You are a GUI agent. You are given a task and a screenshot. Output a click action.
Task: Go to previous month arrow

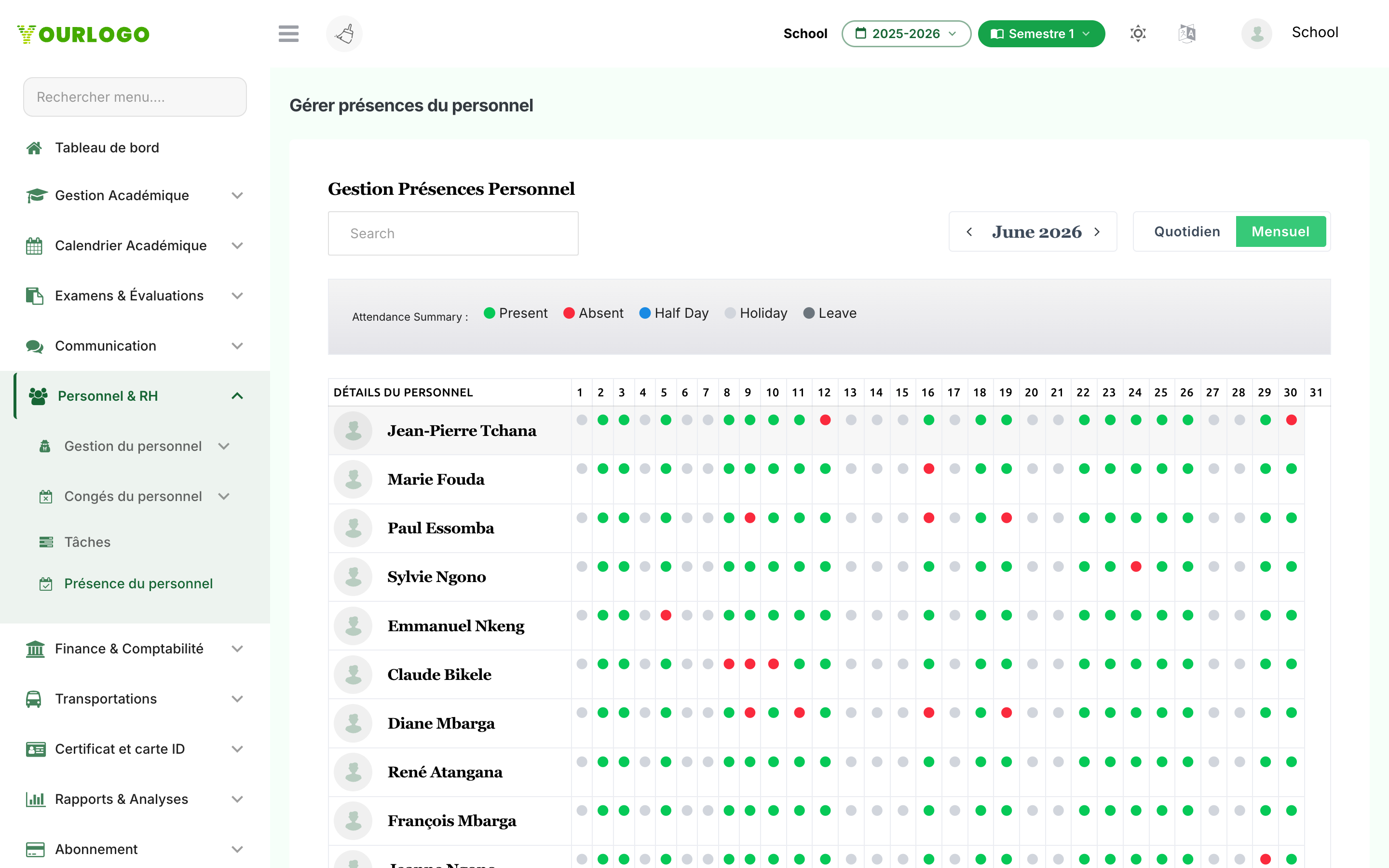(969, 231)
